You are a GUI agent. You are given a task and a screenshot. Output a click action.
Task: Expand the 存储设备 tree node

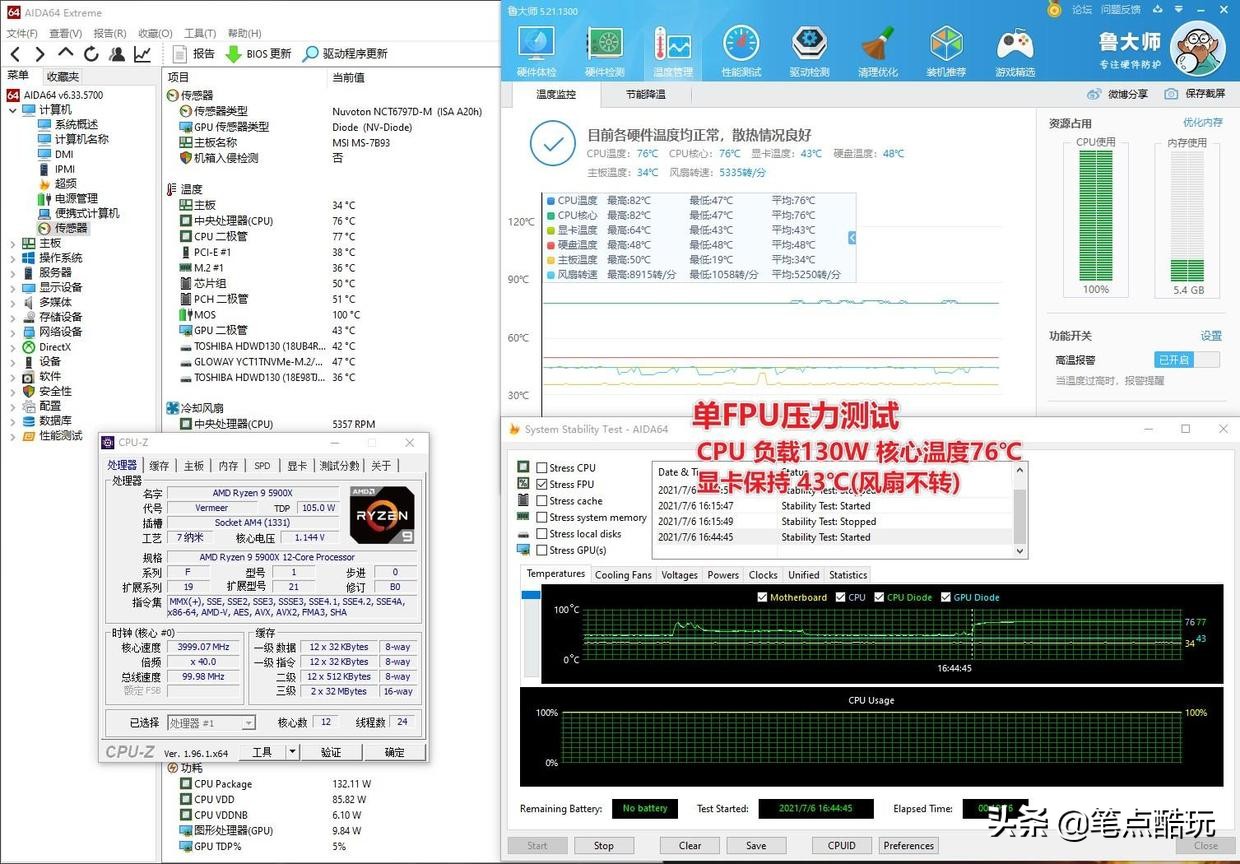click(12, 317)
